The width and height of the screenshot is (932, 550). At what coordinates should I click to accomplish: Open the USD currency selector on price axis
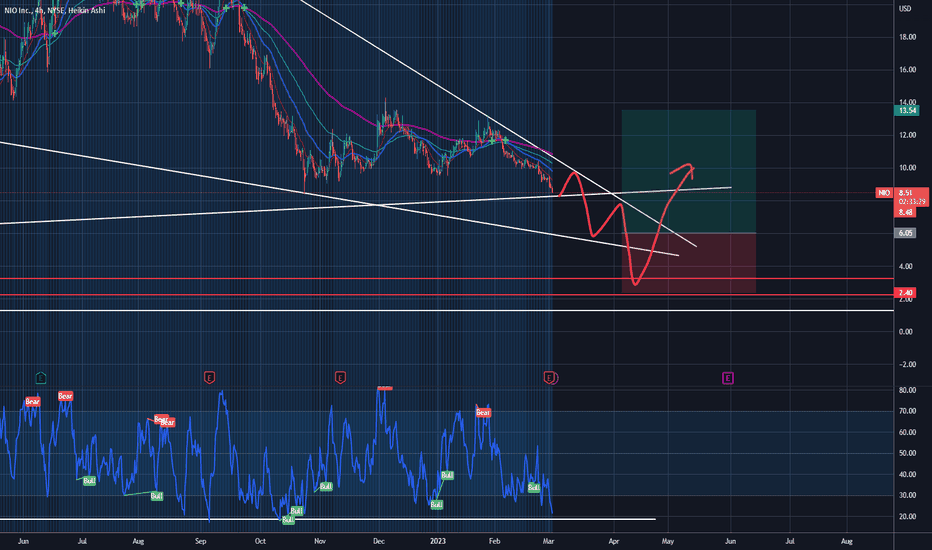tap(905, 8)
